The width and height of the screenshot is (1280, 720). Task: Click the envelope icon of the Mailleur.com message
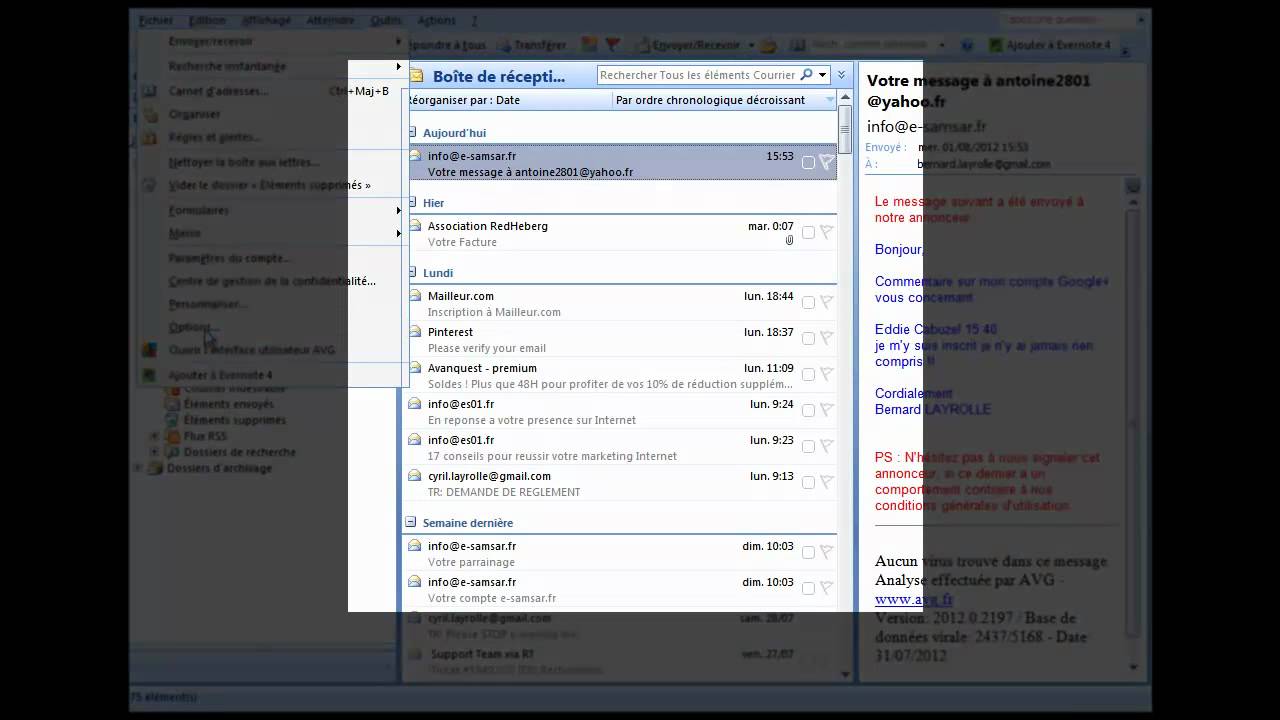tap(415, 296)
